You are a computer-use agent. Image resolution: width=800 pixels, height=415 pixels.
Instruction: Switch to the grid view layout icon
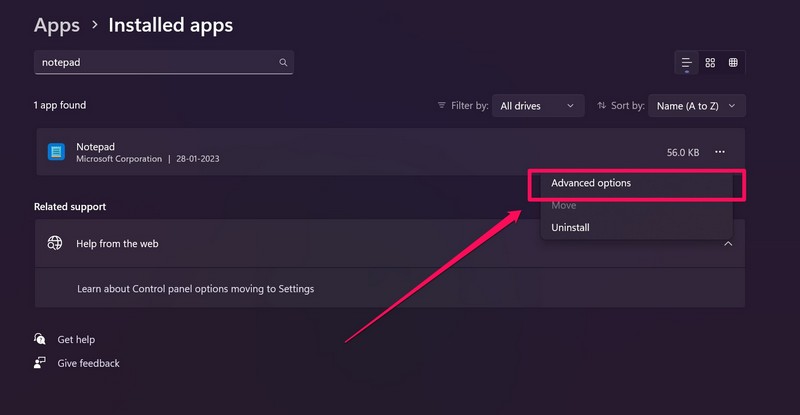click(x=710, y=62)
